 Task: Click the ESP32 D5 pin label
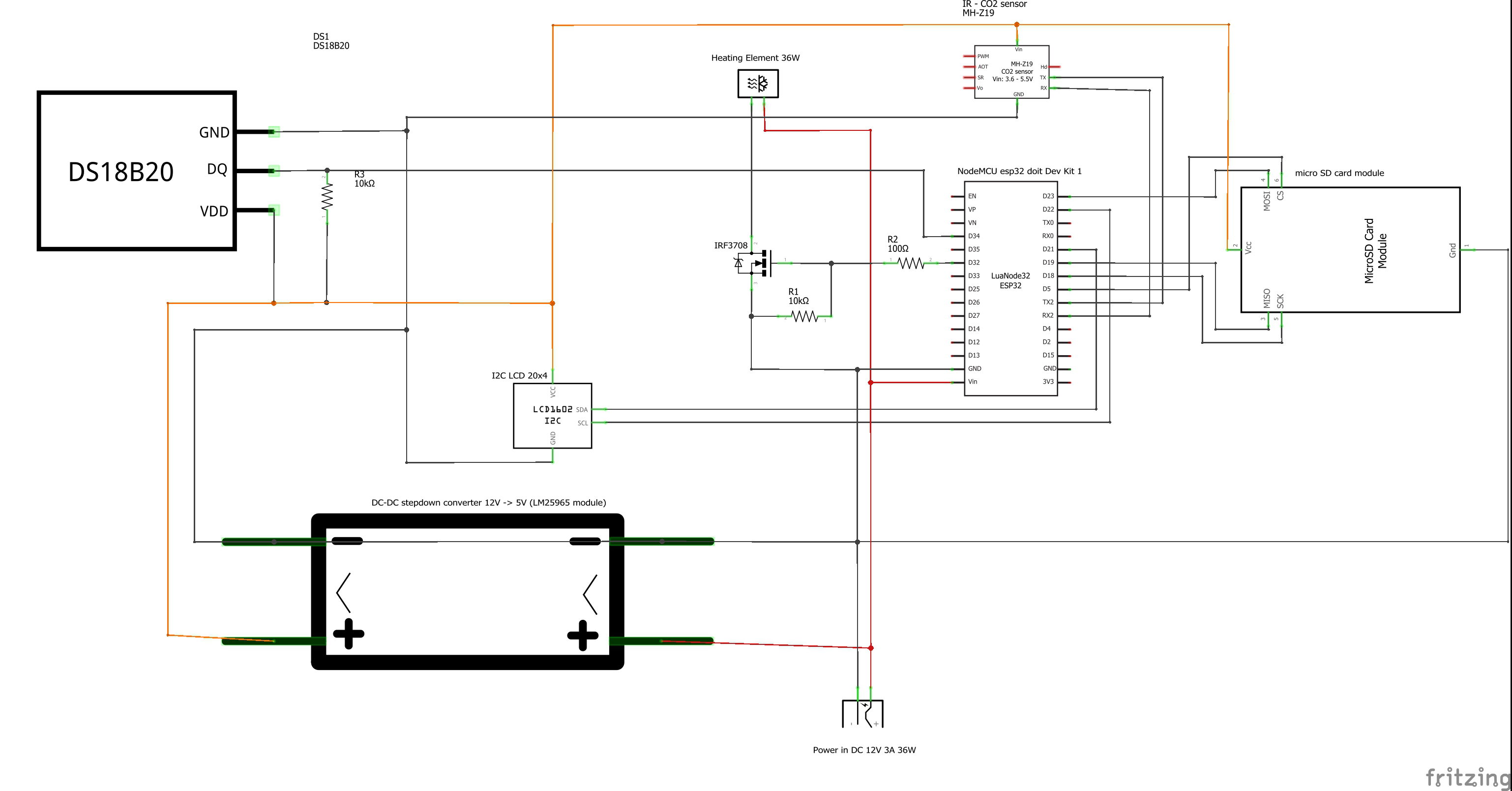coord(1046,289)
